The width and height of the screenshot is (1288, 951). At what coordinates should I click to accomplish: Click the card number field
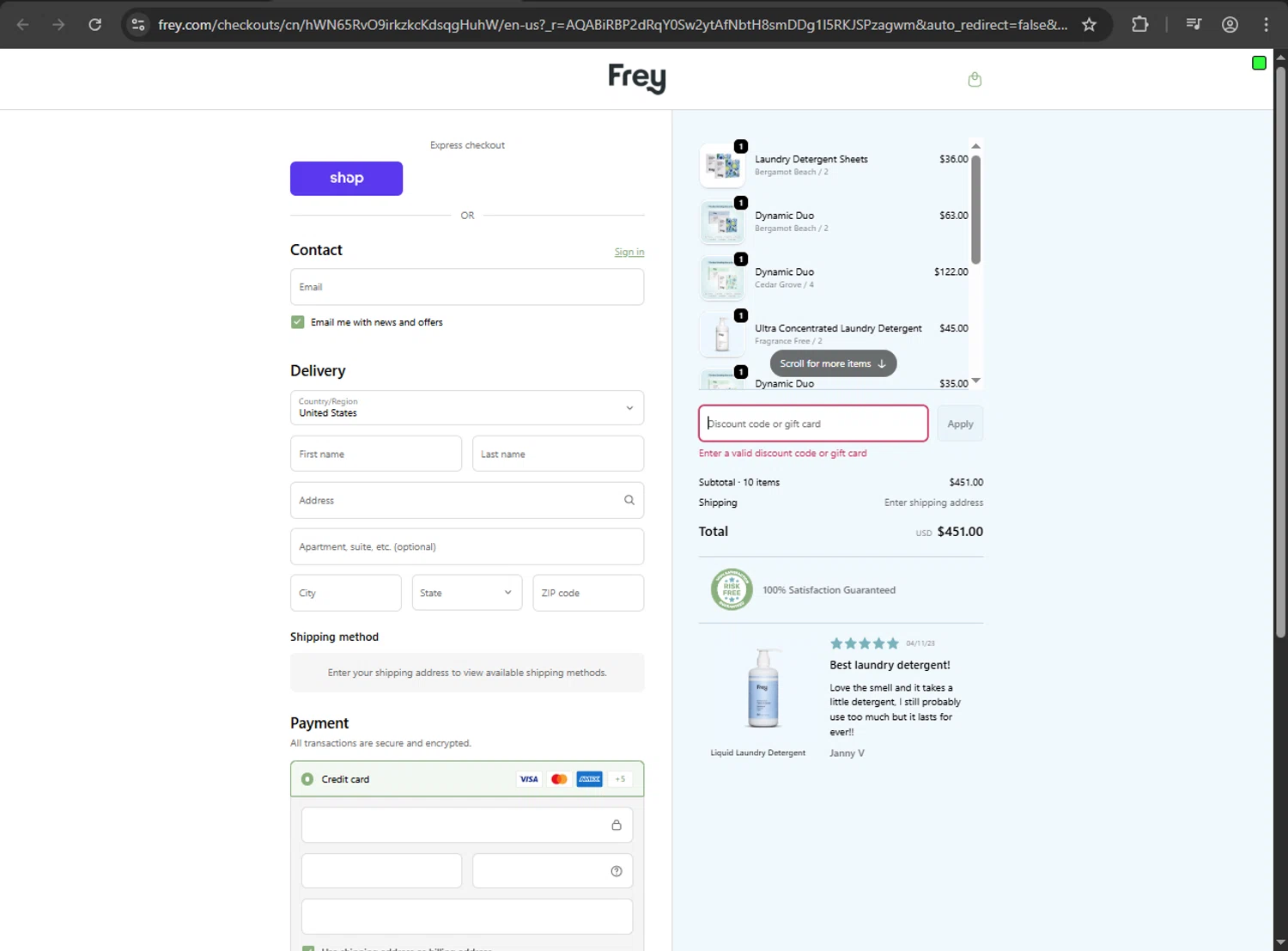467,825
